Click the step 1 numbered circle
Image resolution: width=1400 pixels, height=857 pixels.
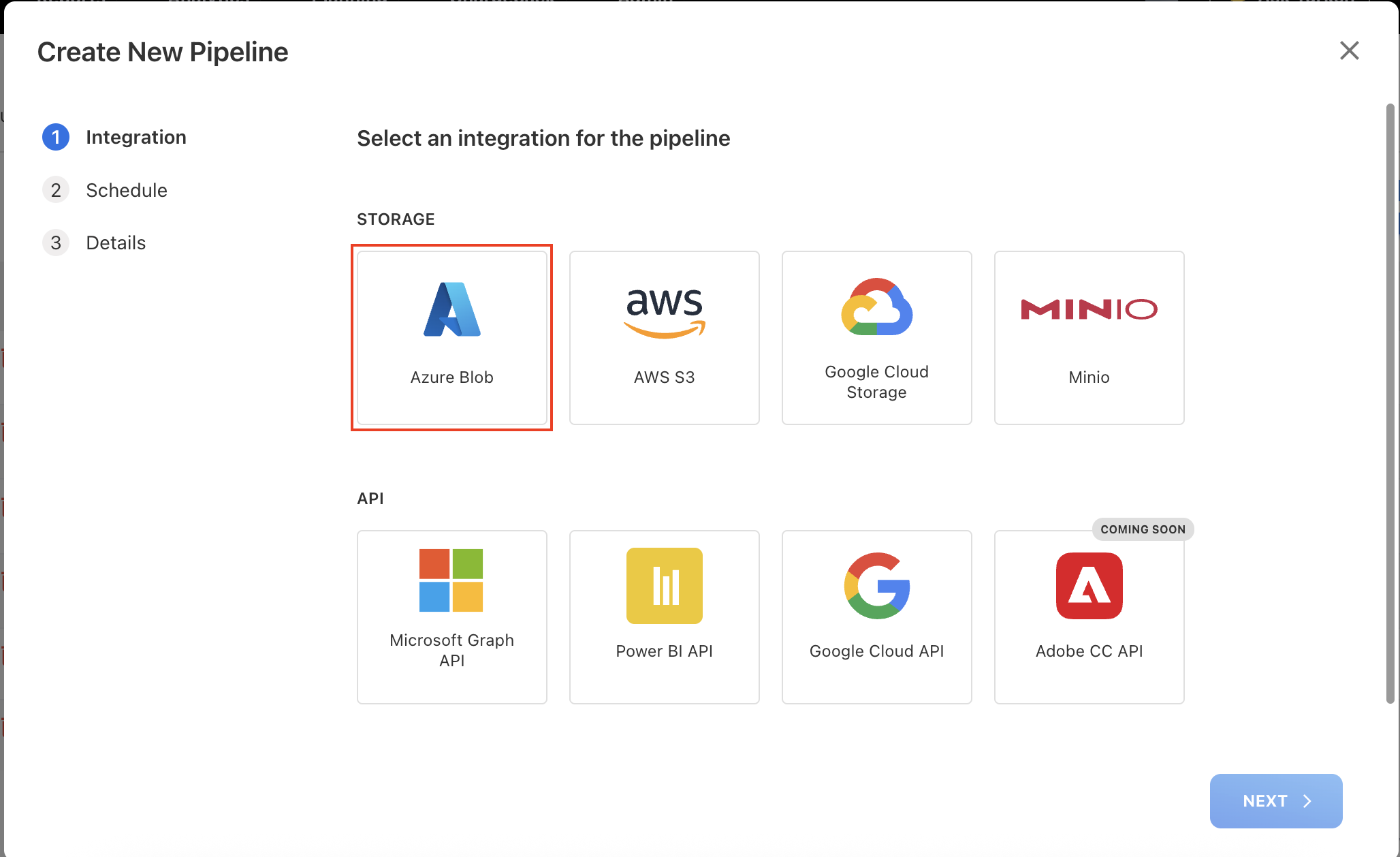(56, 137)
